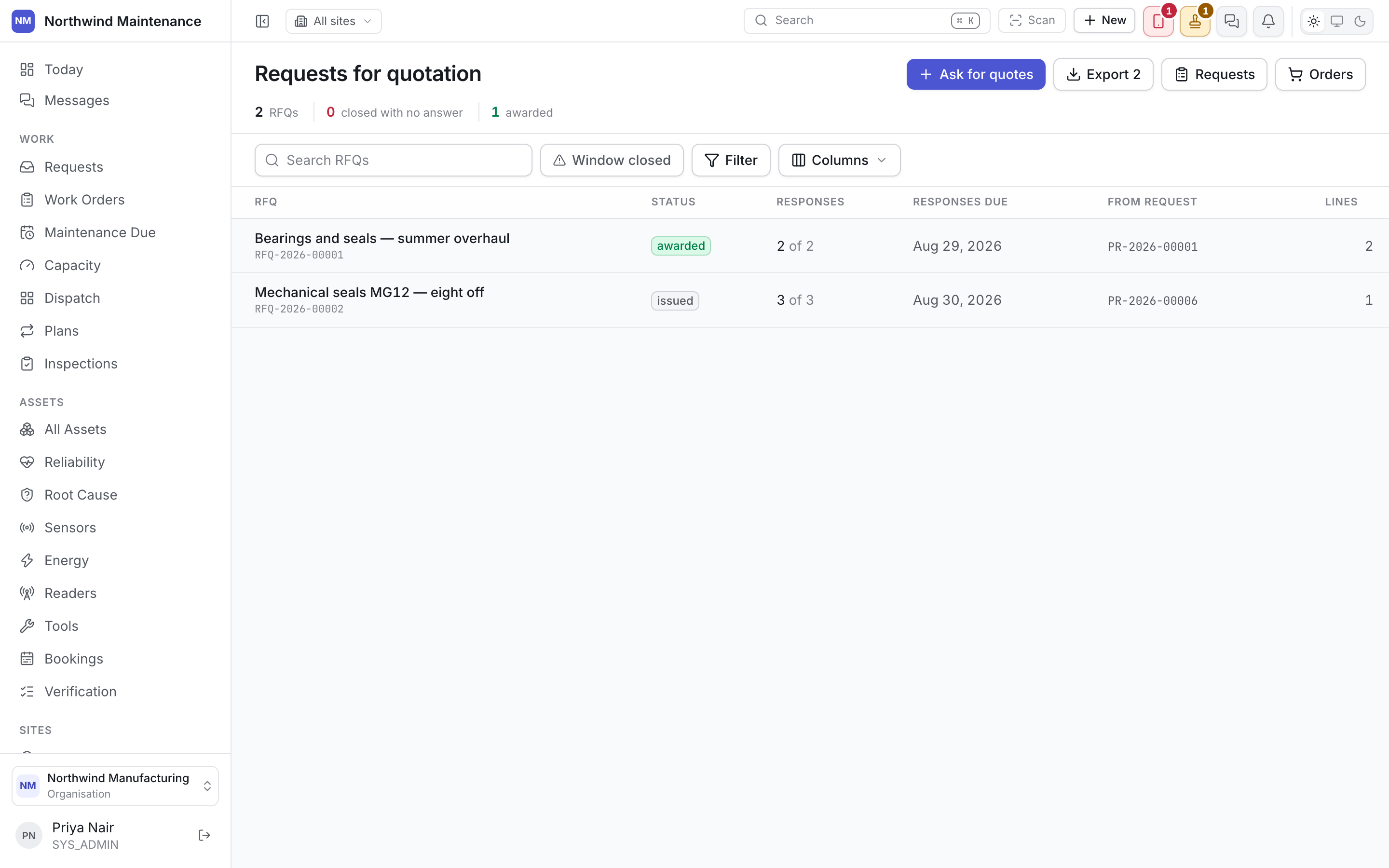Open the All sites dropdown
The image size is (1389, 868).
(333, 21)
